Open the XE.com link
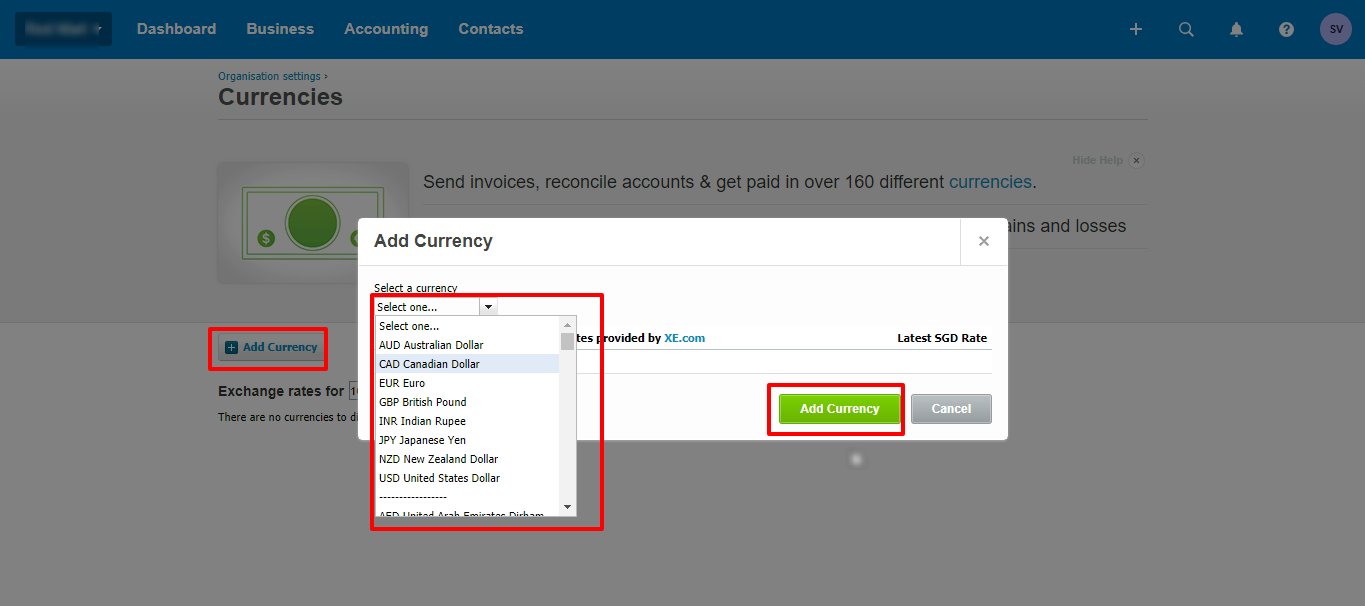 [684, 338]
